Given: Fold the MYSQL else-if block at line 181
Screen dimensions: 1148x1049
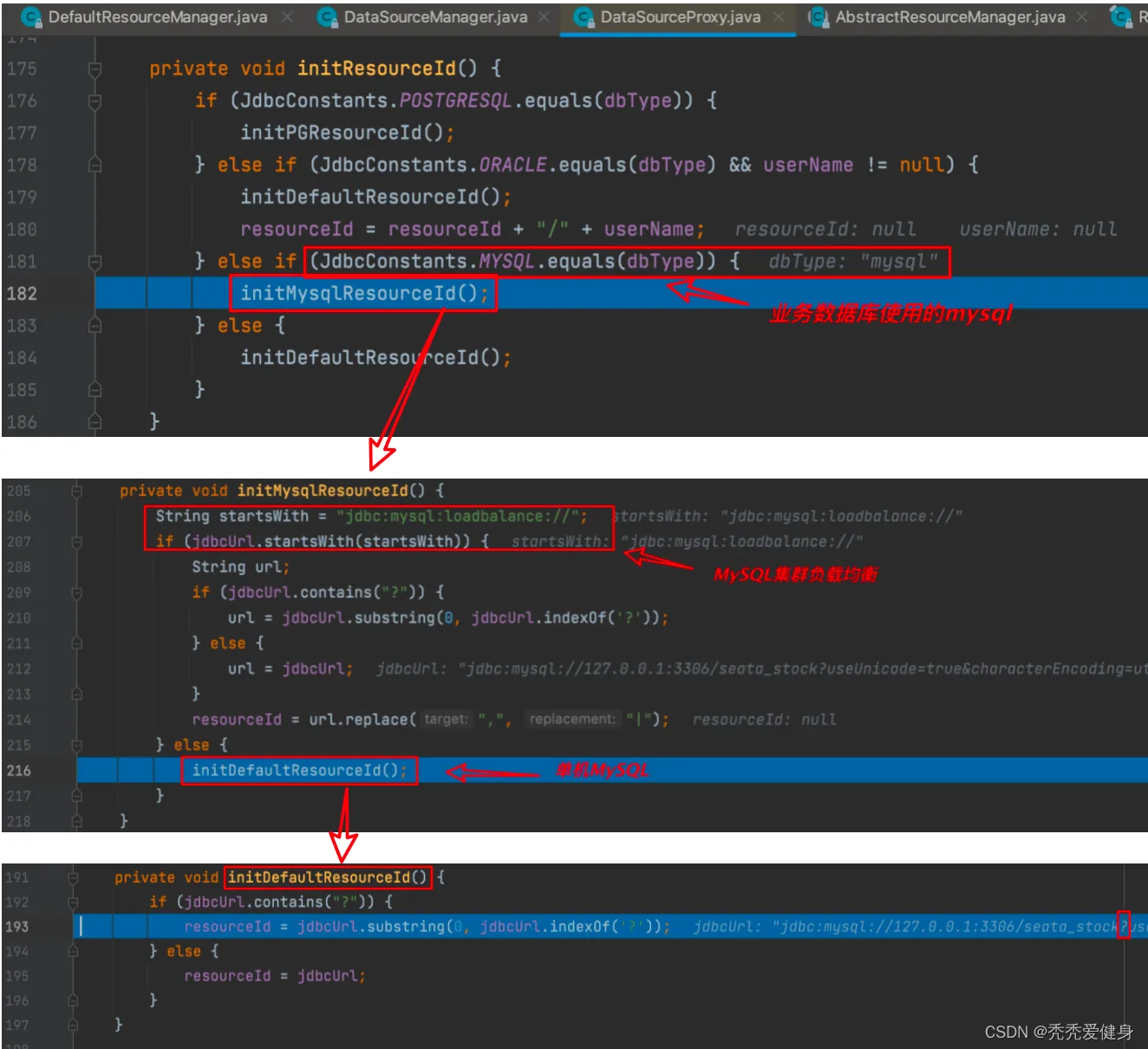Looking at the screenshot, I should tap(95, 261).
